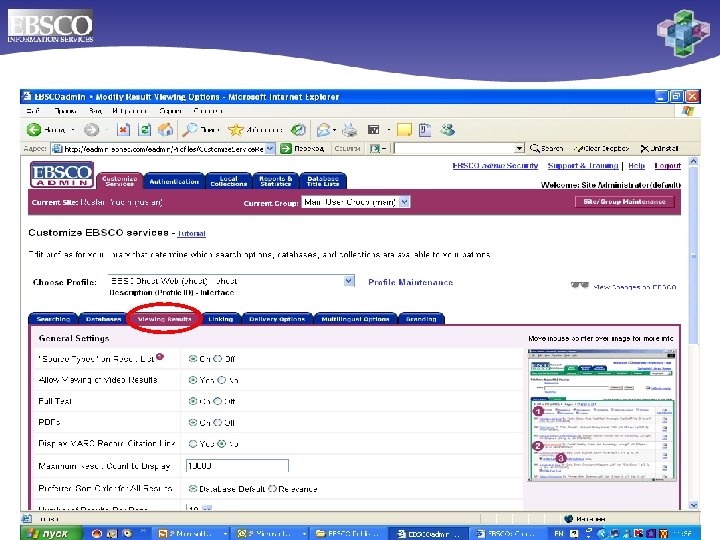The width and height of the screenshot is (720, 540).
Task: Click the History/Media globe icon
Action: (298, 130)
